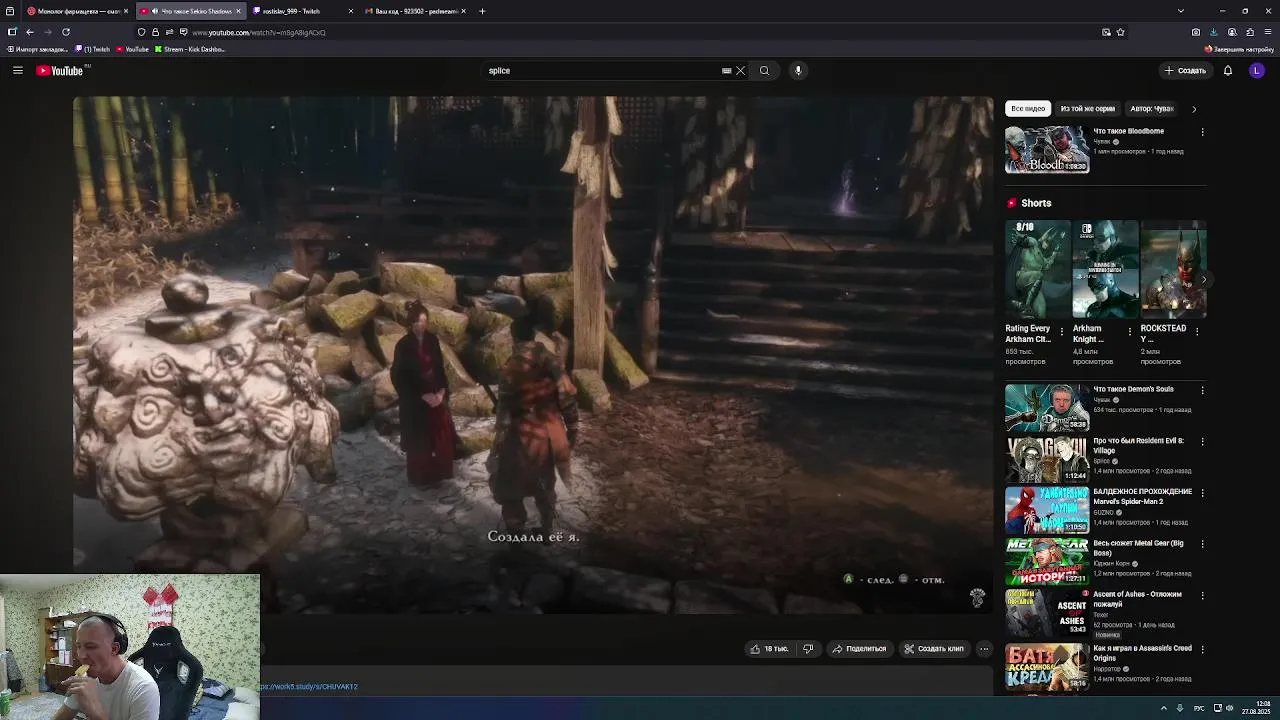
Task: Open 'Что такое Bloodborne' video thumbnail
Action: click(x=1047, y=149)
